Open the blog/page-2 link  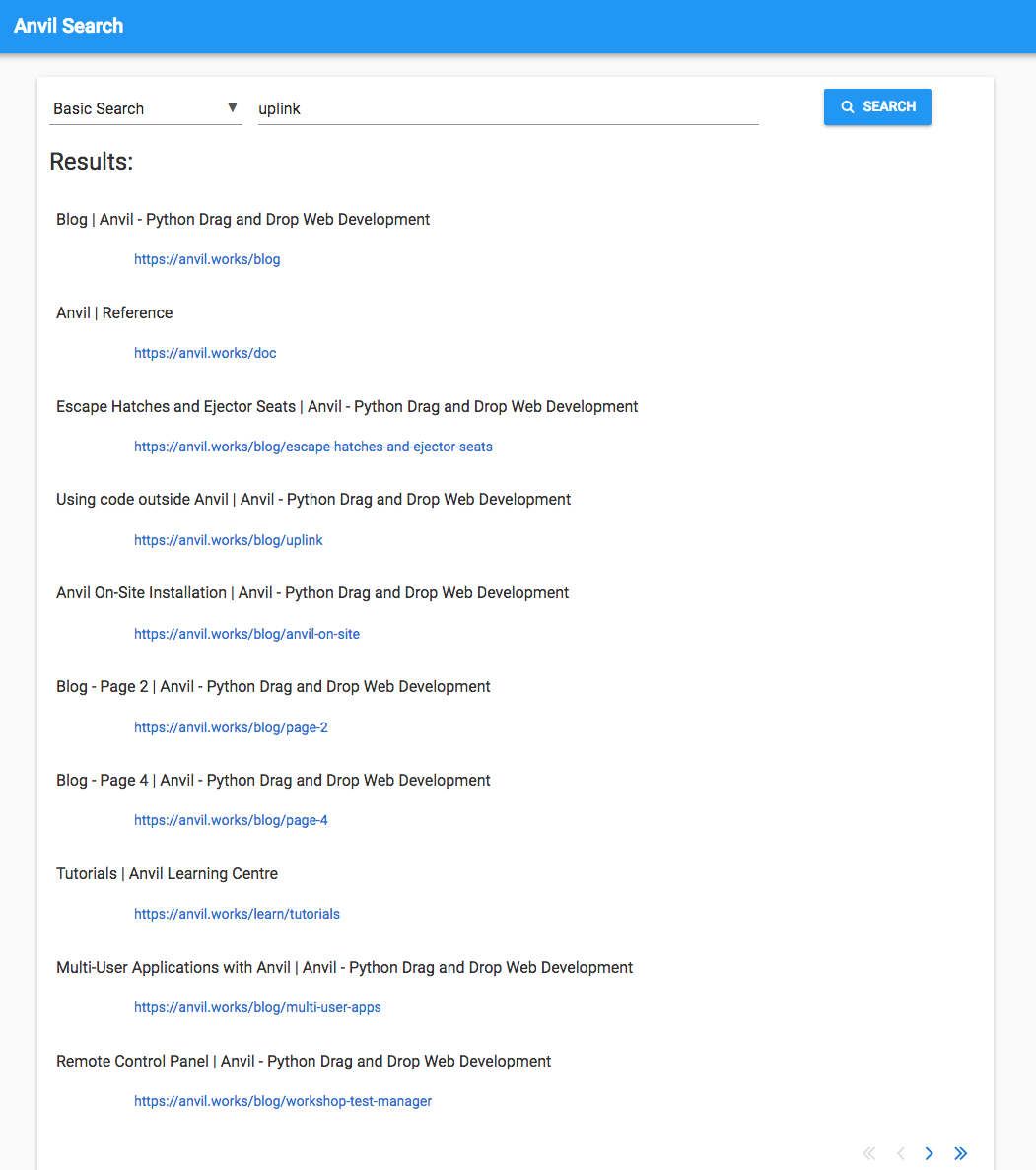tap(231, 727)
